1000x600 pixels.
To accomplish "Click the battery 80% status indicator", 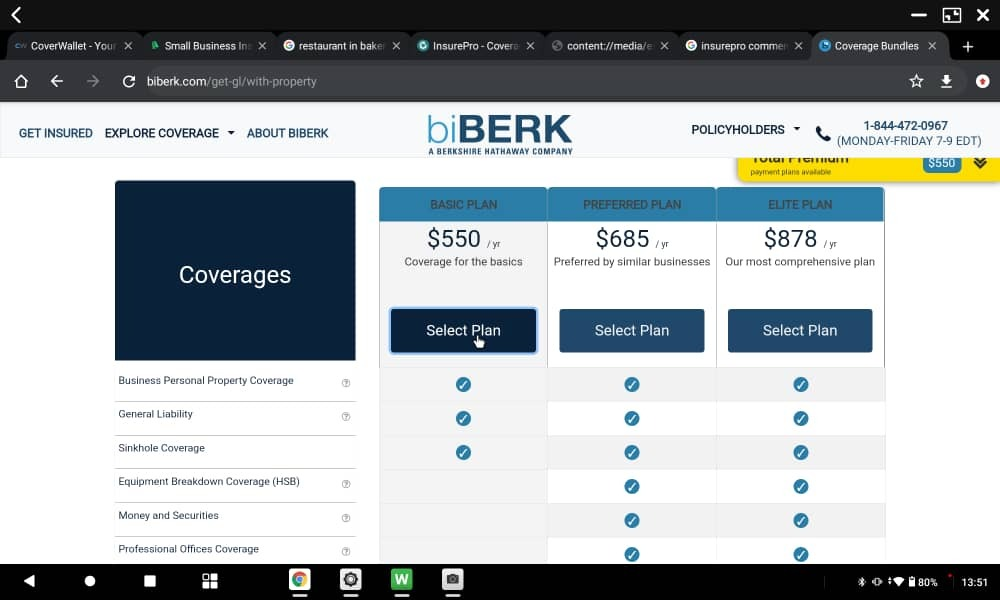I will pos(923,582).
